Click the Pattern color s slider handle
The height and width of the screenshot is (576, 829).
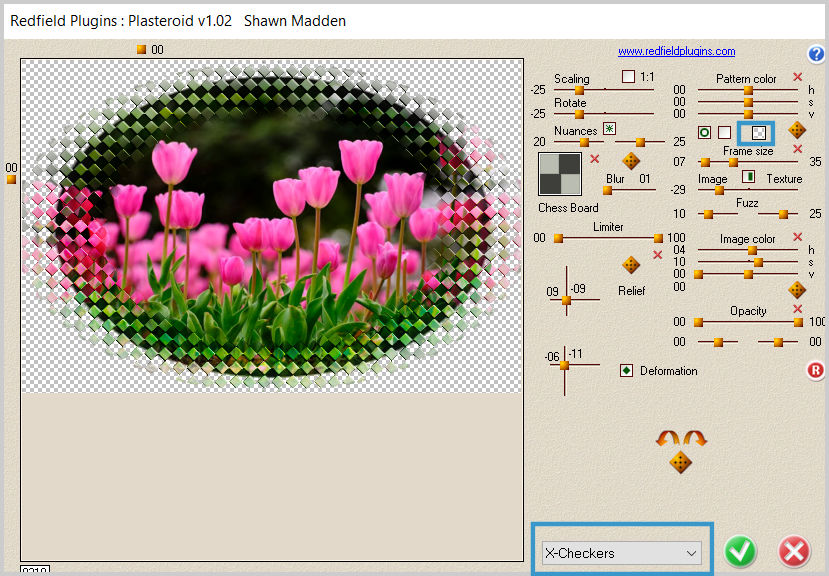point(748,102)
